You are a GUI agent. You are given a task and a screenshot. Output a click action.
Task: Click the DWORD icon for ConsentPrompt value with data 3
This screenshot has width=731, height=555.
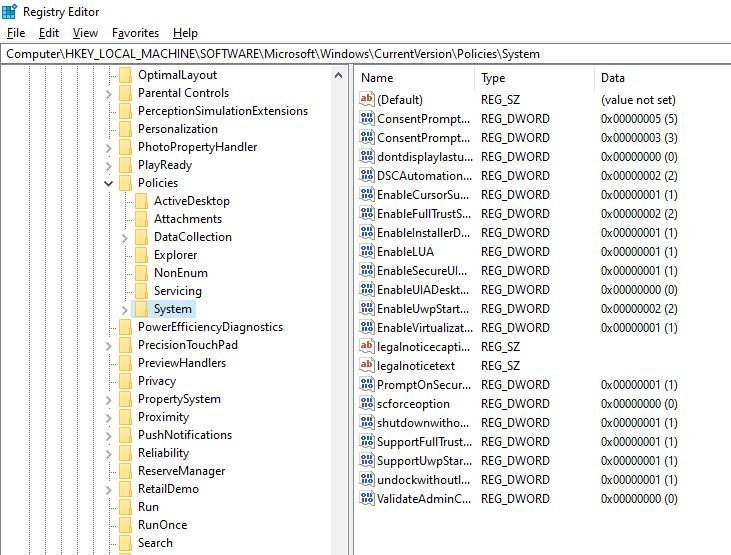pyautogui.click(x=367, y=137)
